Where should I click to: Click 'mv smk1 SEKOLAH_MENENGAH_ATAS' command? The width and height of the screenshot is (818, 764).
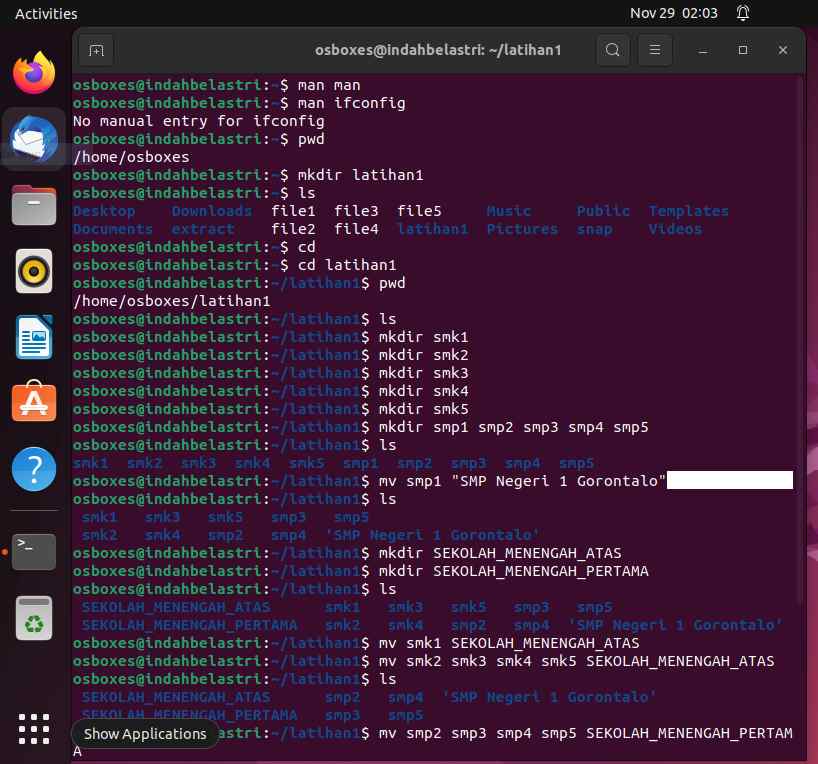509,643
